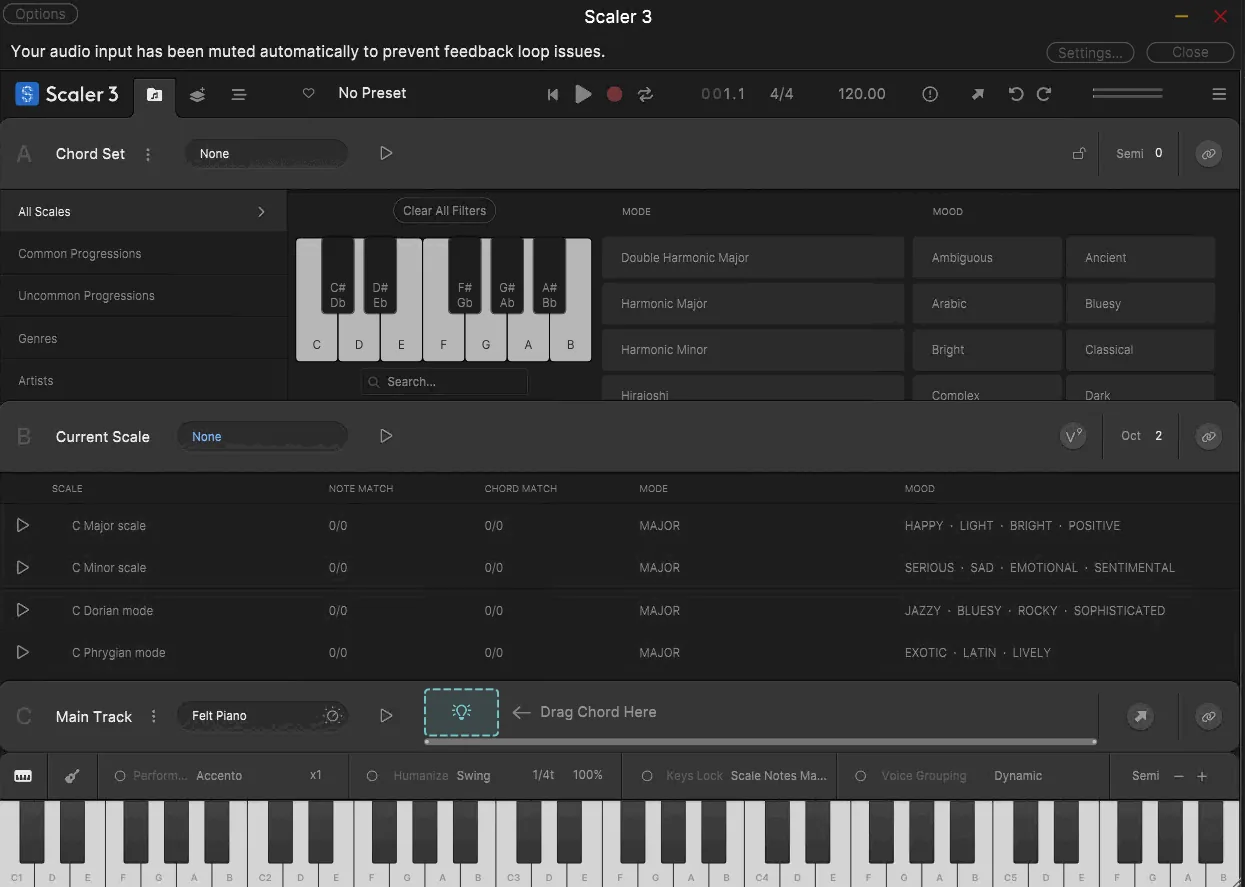Click the heart favorite preset icon
Screen dimensions: 1245x887
pos(309,93)
